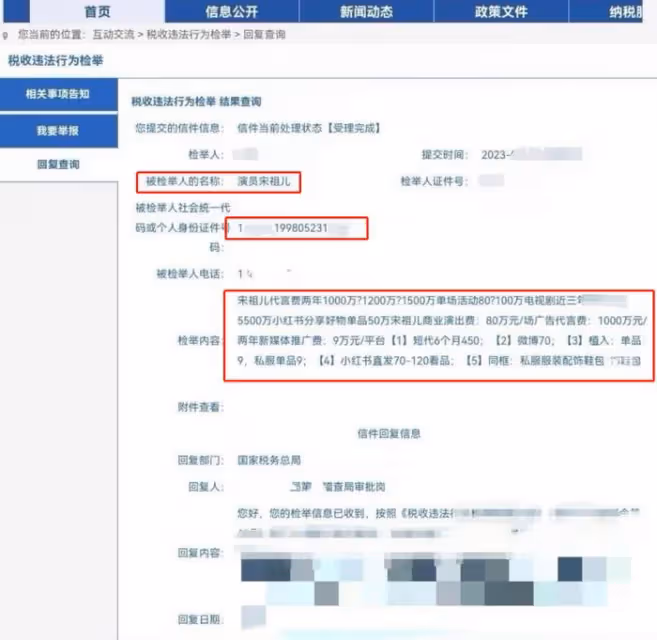The height and width of the screenshot is (640, 657).
Task: Click the 信件当前处理状态【受理完成】 status text
Action: [x=309, y=128]
